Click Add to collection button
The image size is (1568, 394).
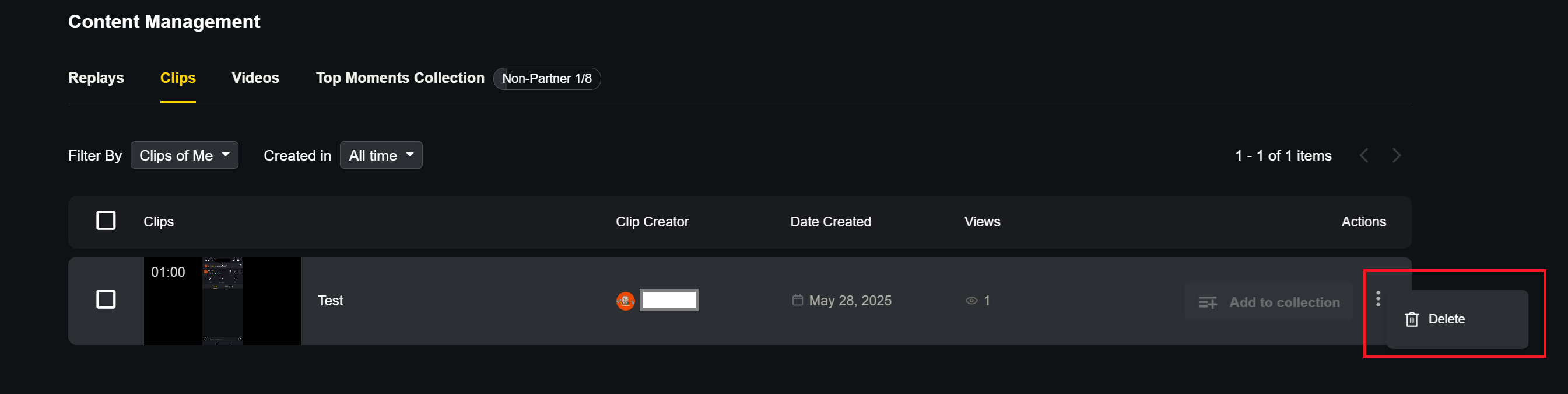(1268, 302)
